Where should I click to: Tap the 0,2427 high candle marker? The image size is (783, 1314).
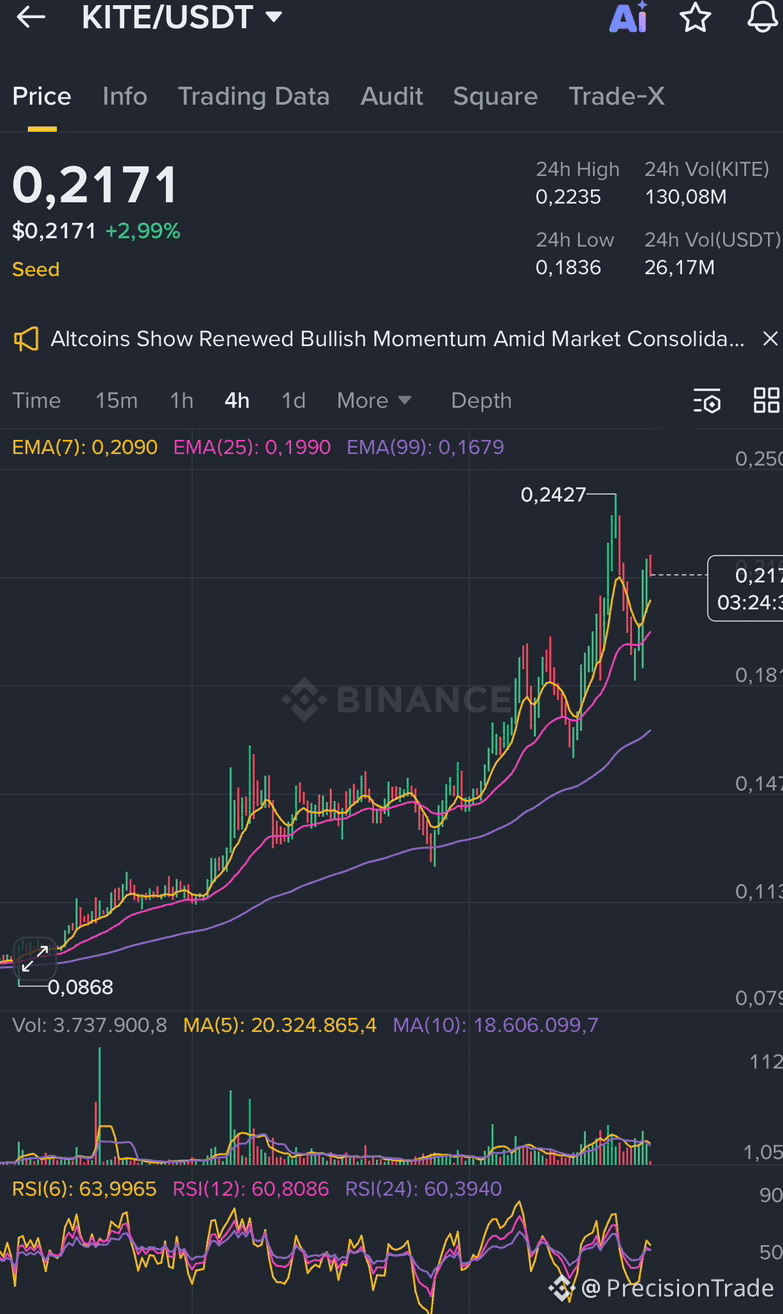click(553, 494)
